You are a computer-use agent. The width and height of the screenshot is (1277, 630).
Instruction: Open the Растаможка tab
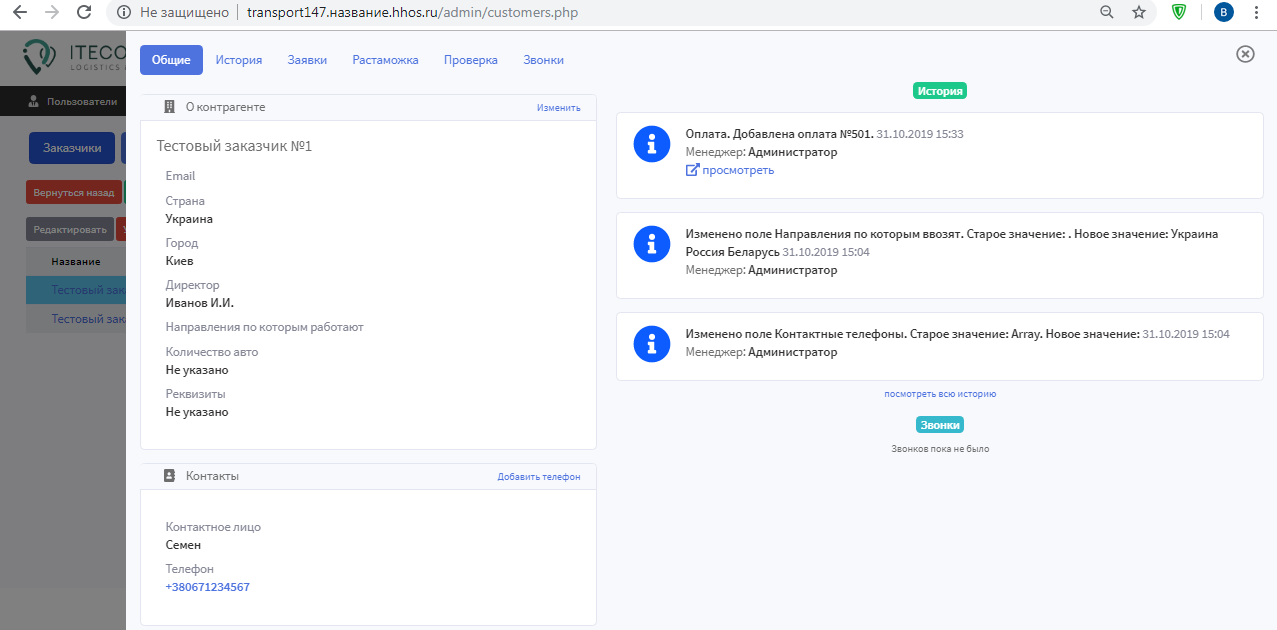385,60
